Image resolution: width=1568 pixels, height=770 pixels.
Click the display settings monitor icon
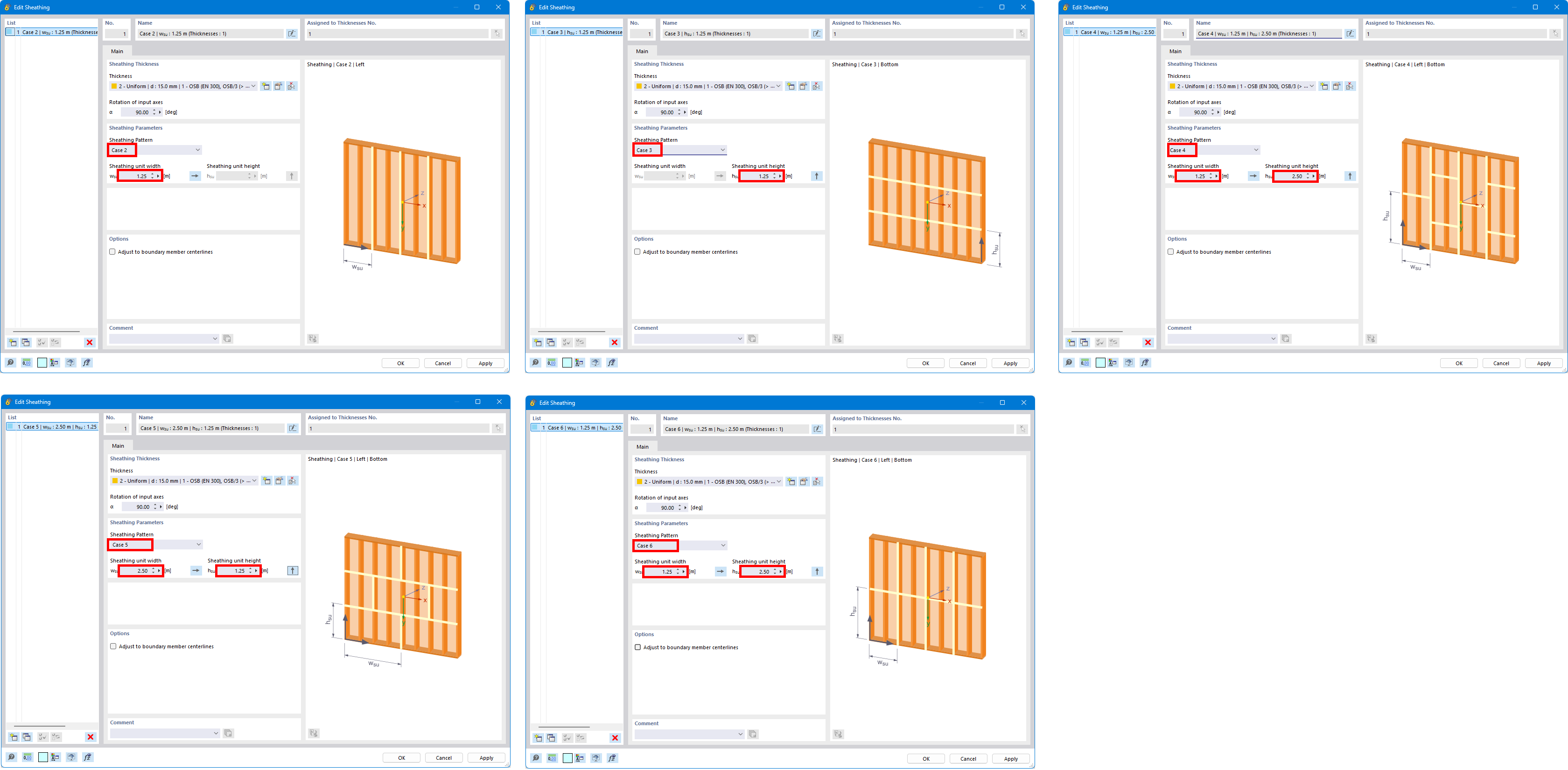pos(70,362)
